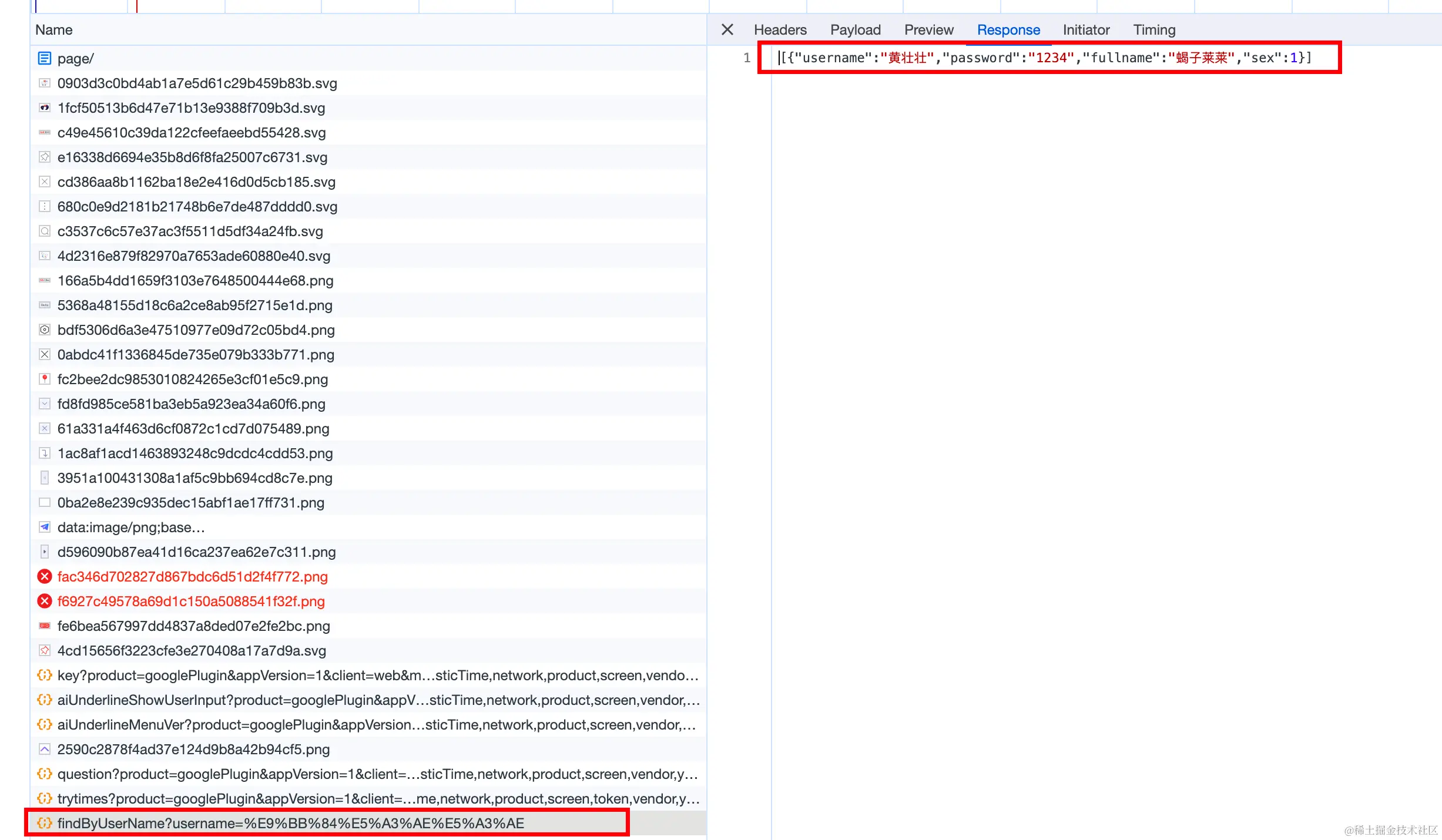Switch to the Headers tab
1442x840 pixels.
(x=780, y=30)
